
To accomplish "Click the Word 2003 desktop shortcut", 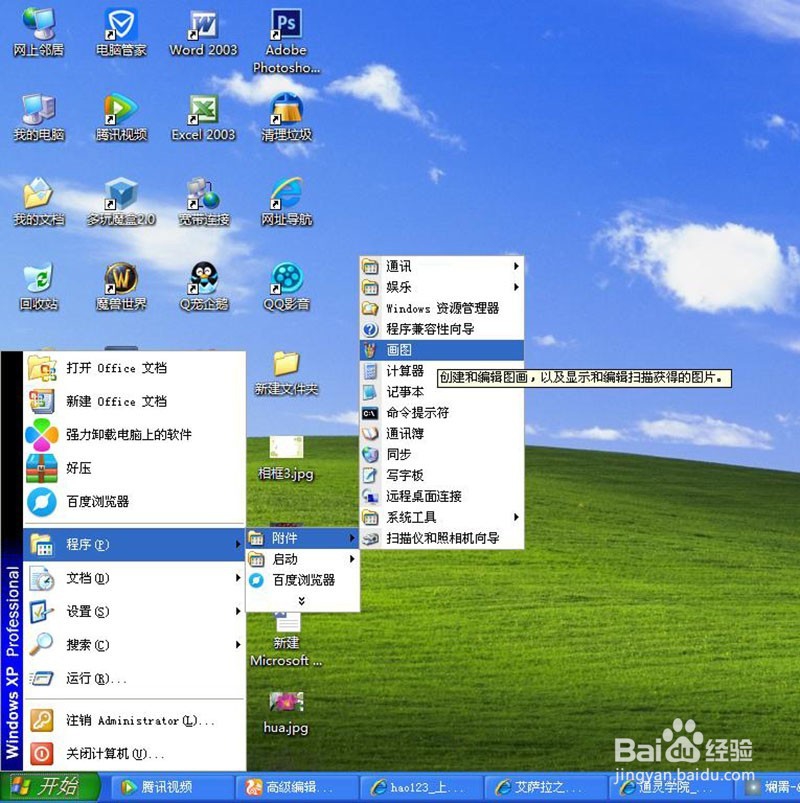I will pos(203,32).
